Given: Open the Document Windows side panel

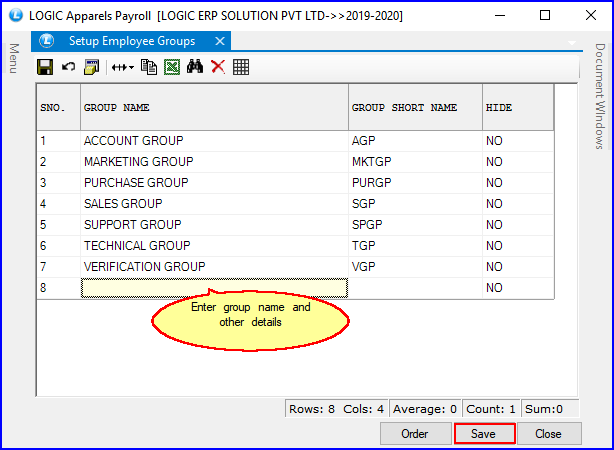Looking at the screenshot, I should 600,96.
